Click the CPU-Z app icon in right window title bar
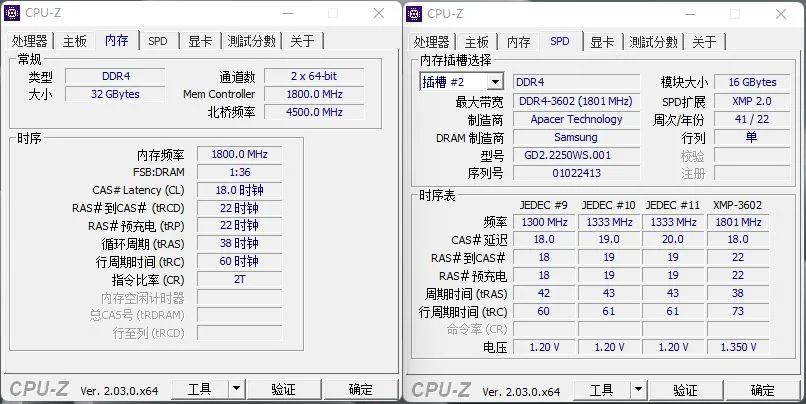Viewport: 806px width, 404px height. pos(414,14)
